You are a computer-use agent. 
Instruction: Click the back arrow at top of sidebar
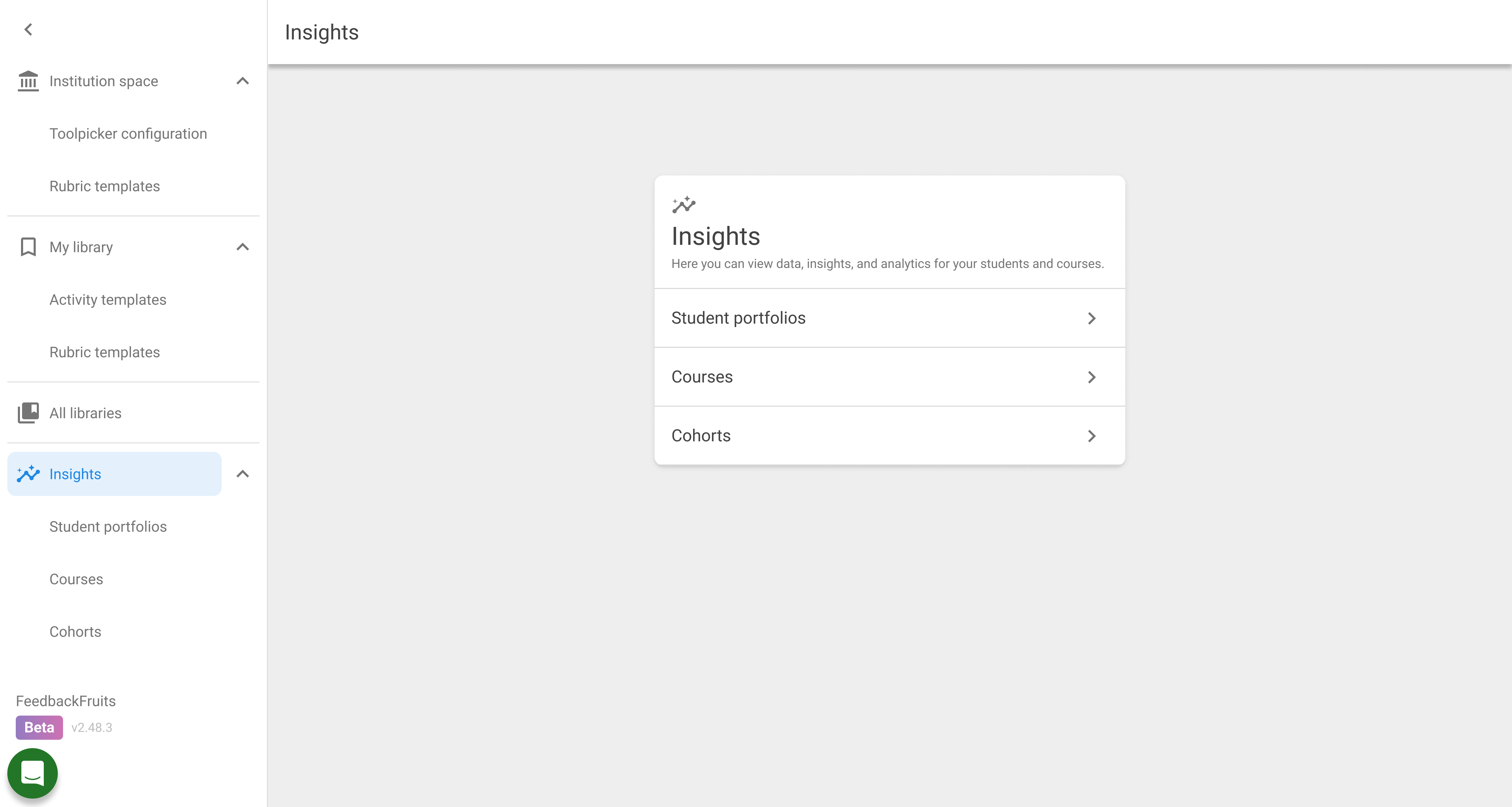(28, 29)
